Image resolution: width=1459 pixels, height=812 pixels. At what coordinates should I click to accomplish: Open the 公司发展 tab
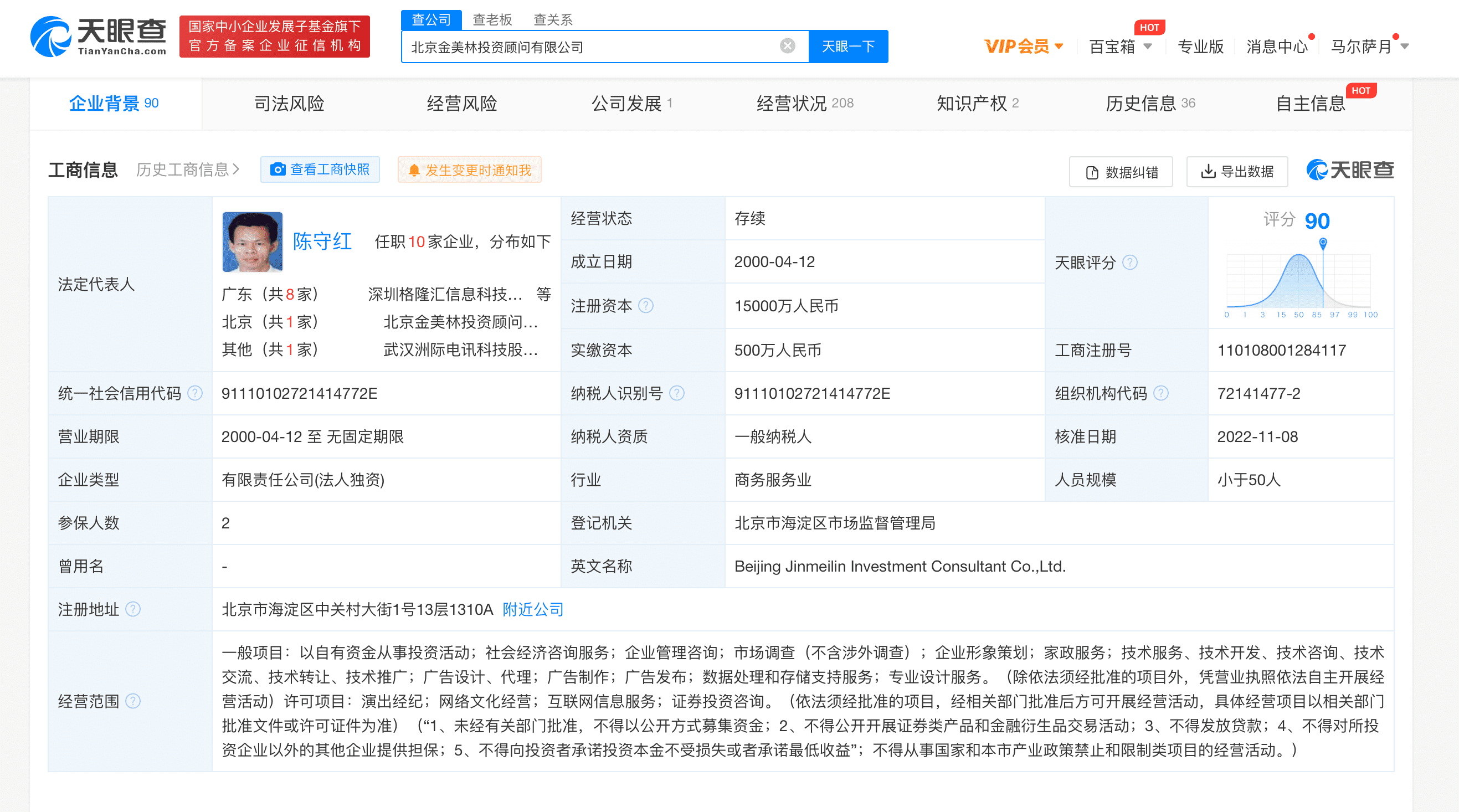[631, 103]
